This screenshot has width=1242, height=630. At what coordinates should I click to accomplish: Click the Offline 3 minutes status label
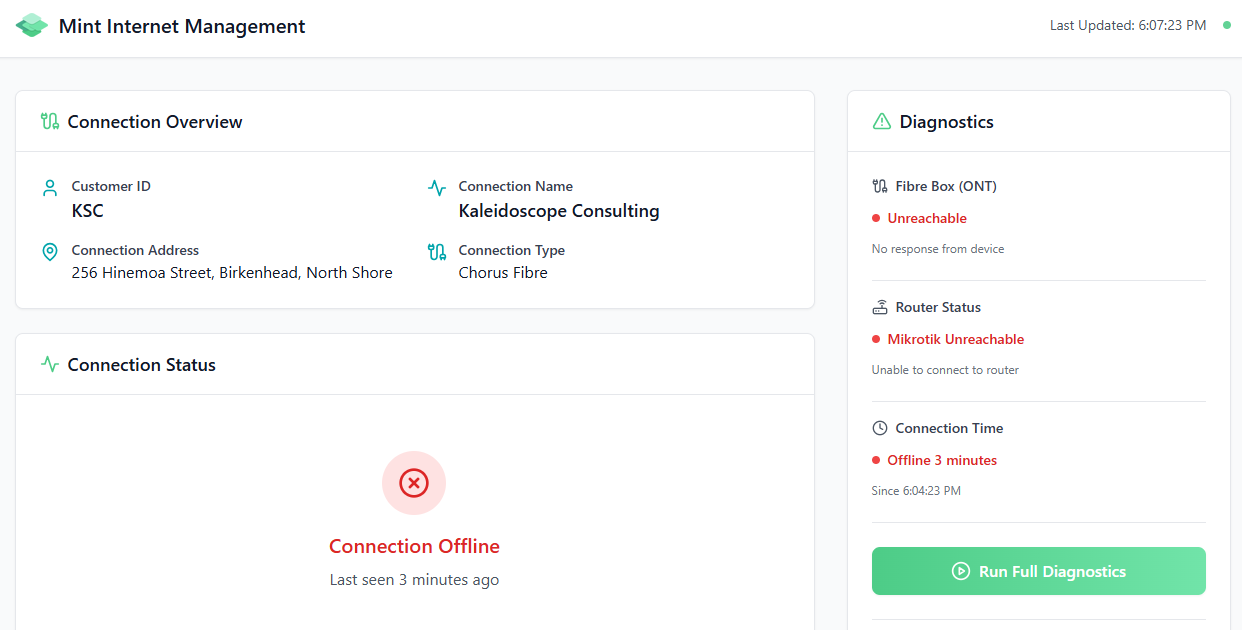941,460
